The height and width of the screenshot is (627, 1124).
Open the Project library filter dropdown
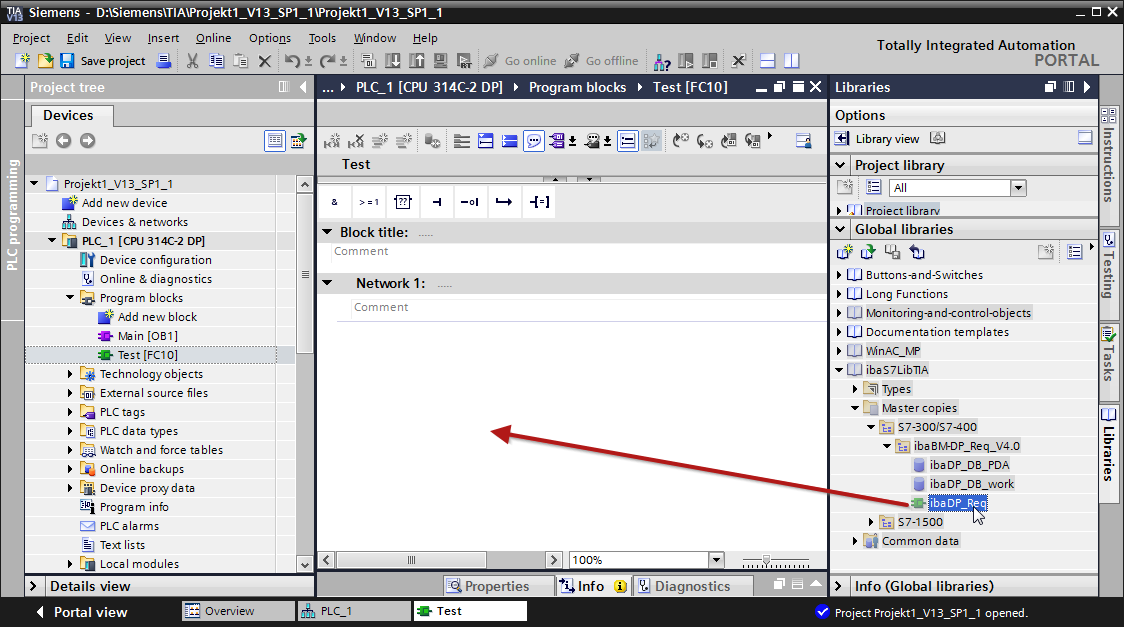1018,188
